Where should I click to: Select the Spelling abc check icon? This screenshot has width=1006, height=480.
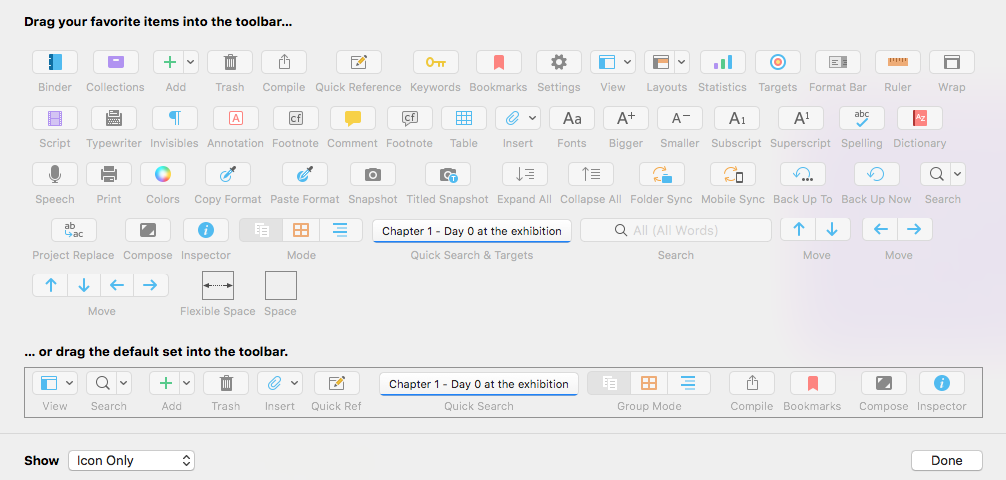(x=862, y=118)
